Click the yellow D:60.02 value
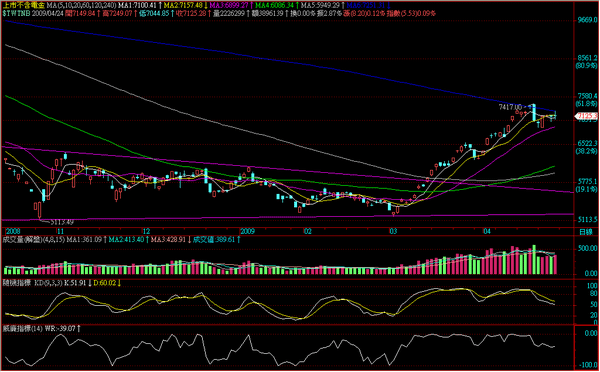This screenshot has height=372, width=600. click(104, 283)
